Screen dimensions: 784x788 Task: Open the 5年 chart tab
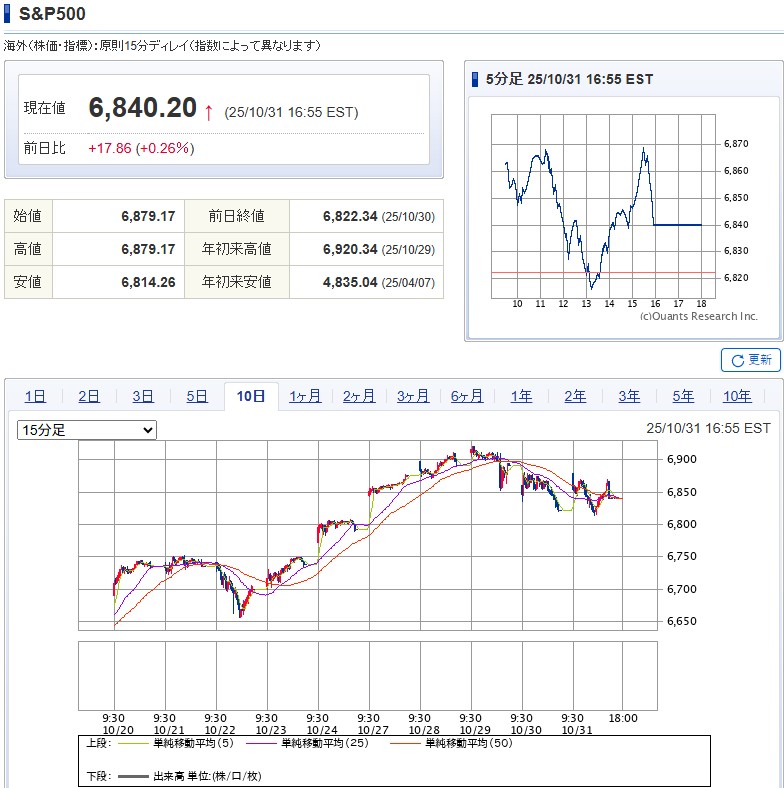683,396
